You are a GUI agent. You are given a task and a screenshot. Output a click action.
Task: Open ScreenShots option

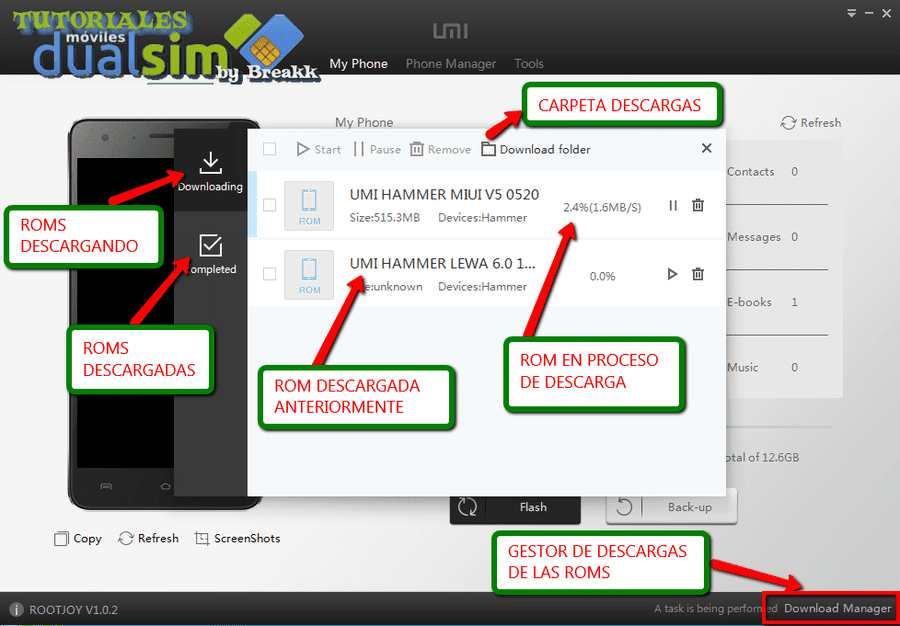coord(237,539)
